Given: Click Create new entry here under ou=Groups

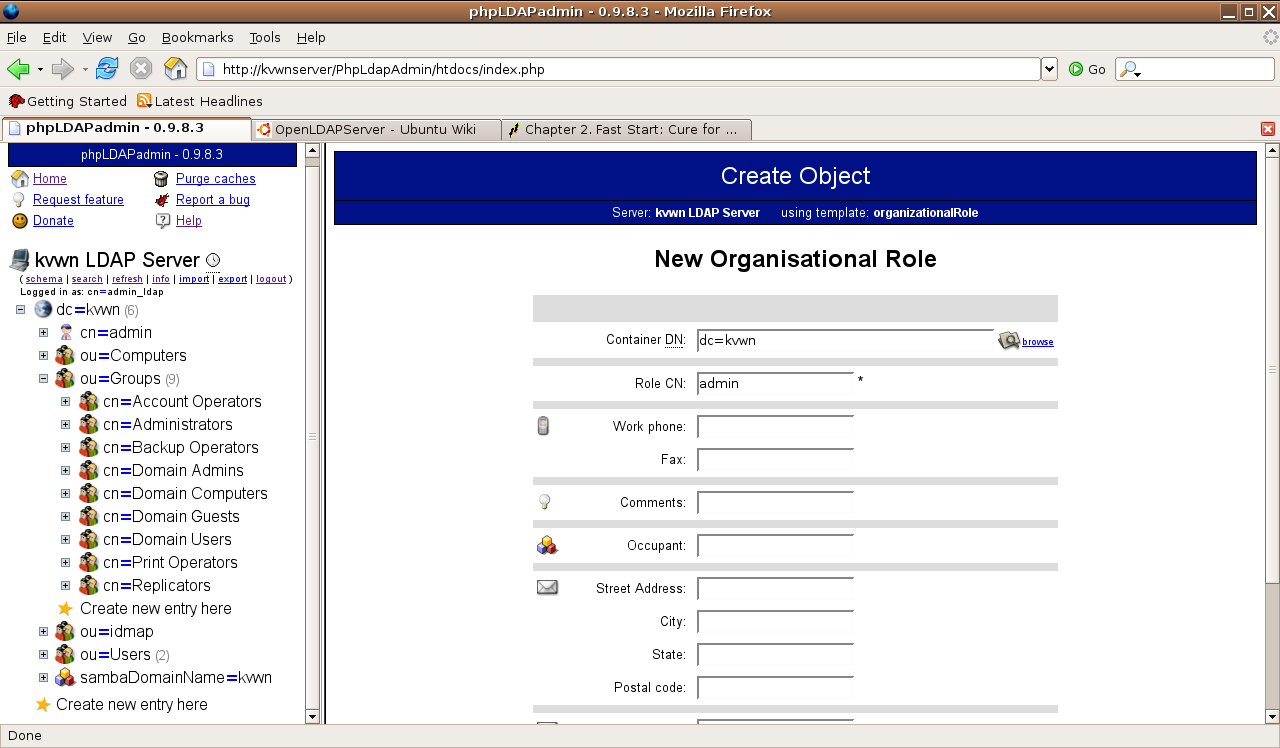Looking at the screenshot, I should click(155, 608).
